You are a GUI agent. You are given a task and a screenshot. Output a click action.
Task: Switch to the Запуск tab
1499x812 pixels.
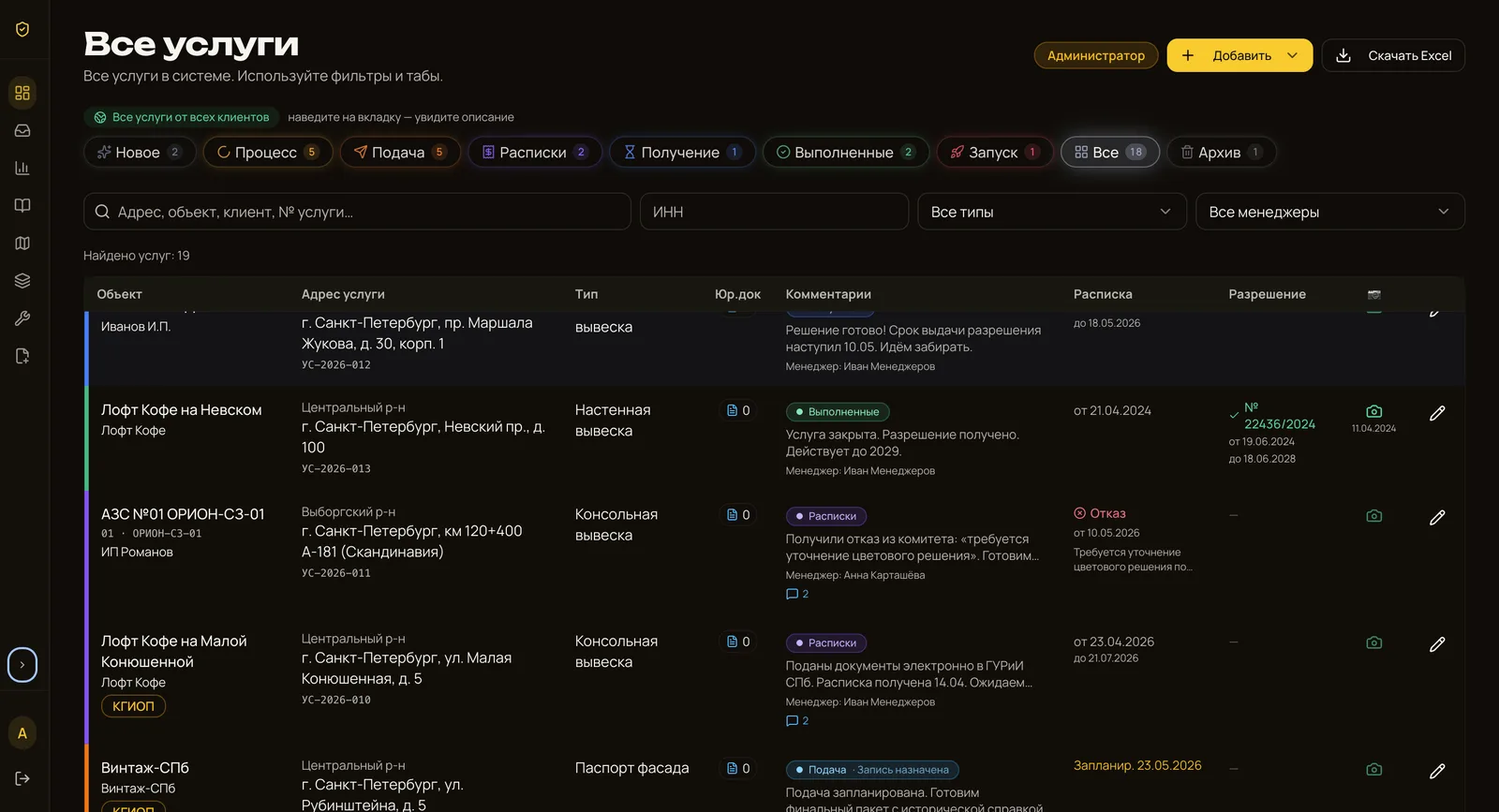tap(995, 152)
